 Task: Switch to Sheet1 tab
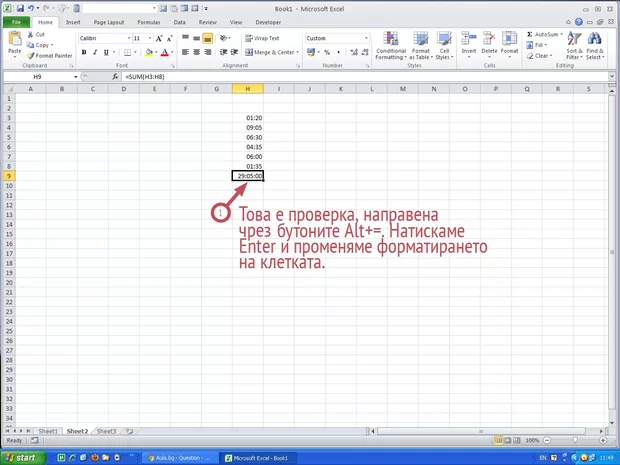tap(48, 431)
